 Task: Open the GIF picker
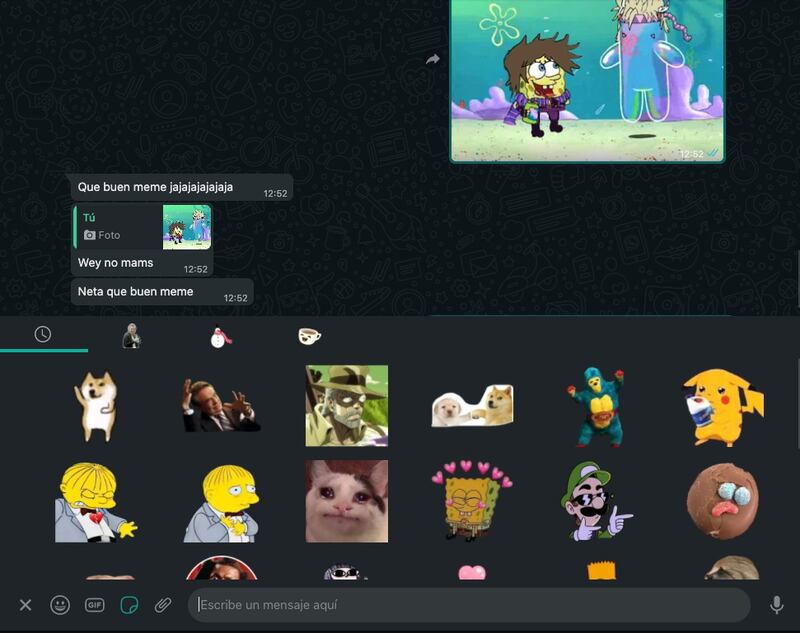click(x=94, y=605)
